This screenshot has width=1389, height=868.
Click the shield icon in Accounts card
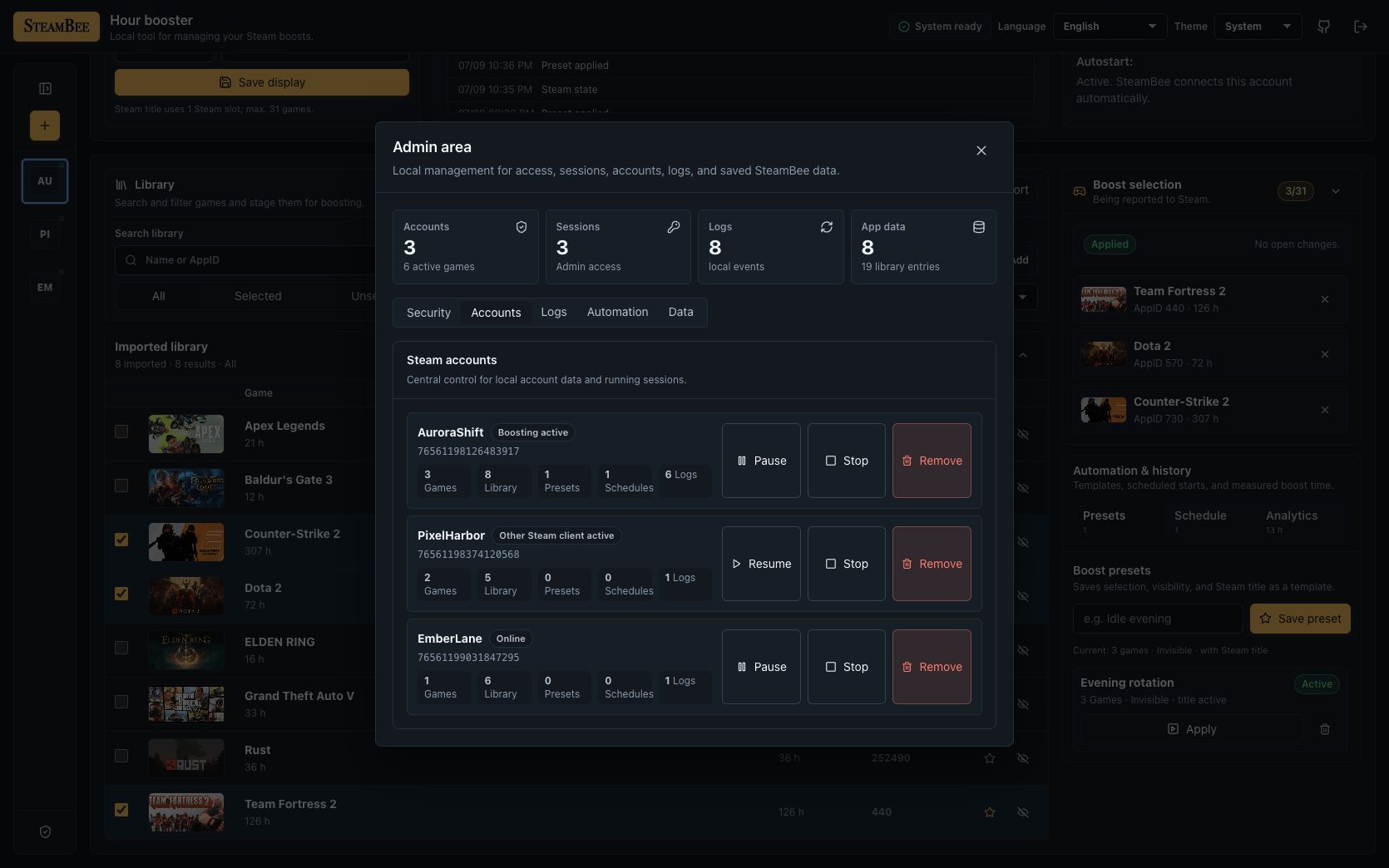[x=521, y=227]
